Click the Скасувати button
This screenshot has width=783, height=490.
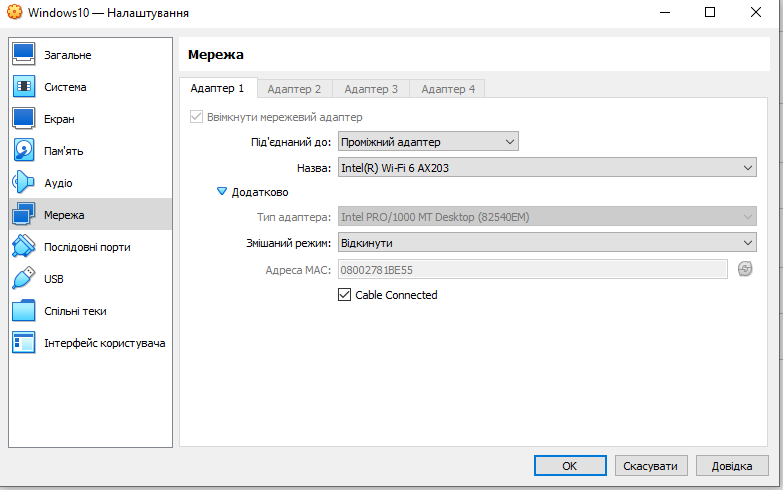coord(651,466)
